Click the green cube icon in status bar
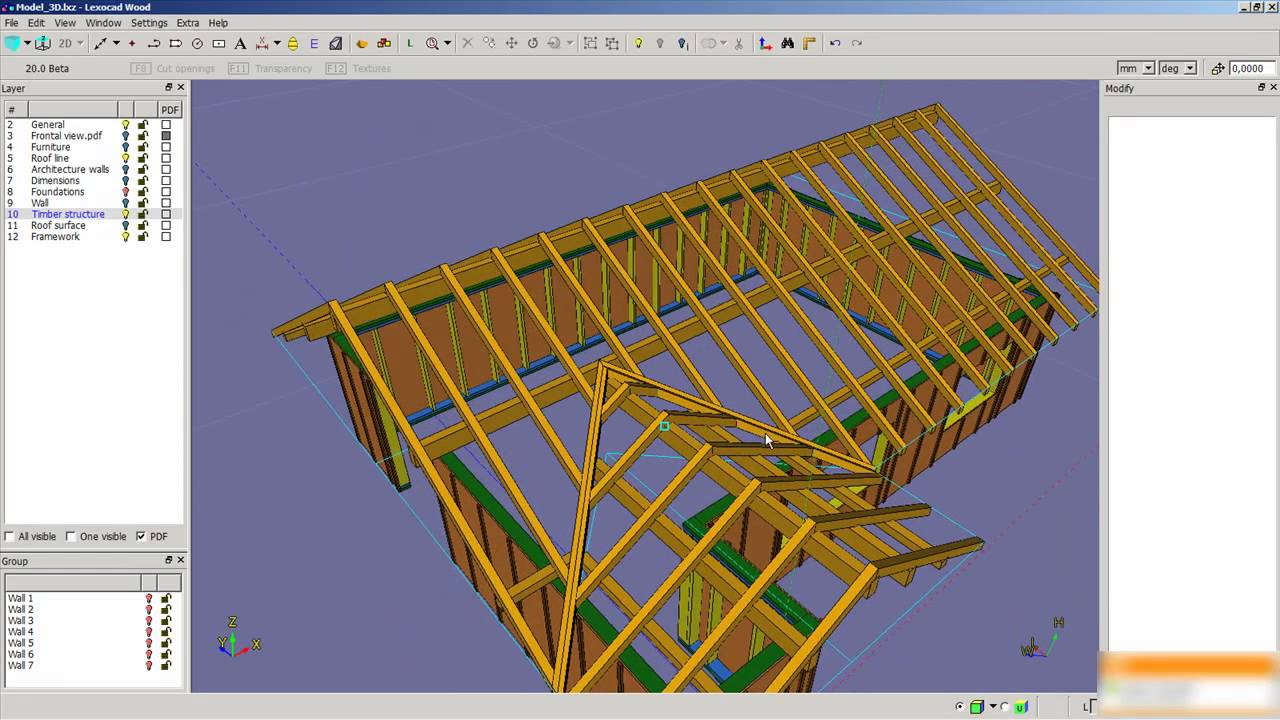Viewport: 1280px width, 720px height. (x=977, y=707)
